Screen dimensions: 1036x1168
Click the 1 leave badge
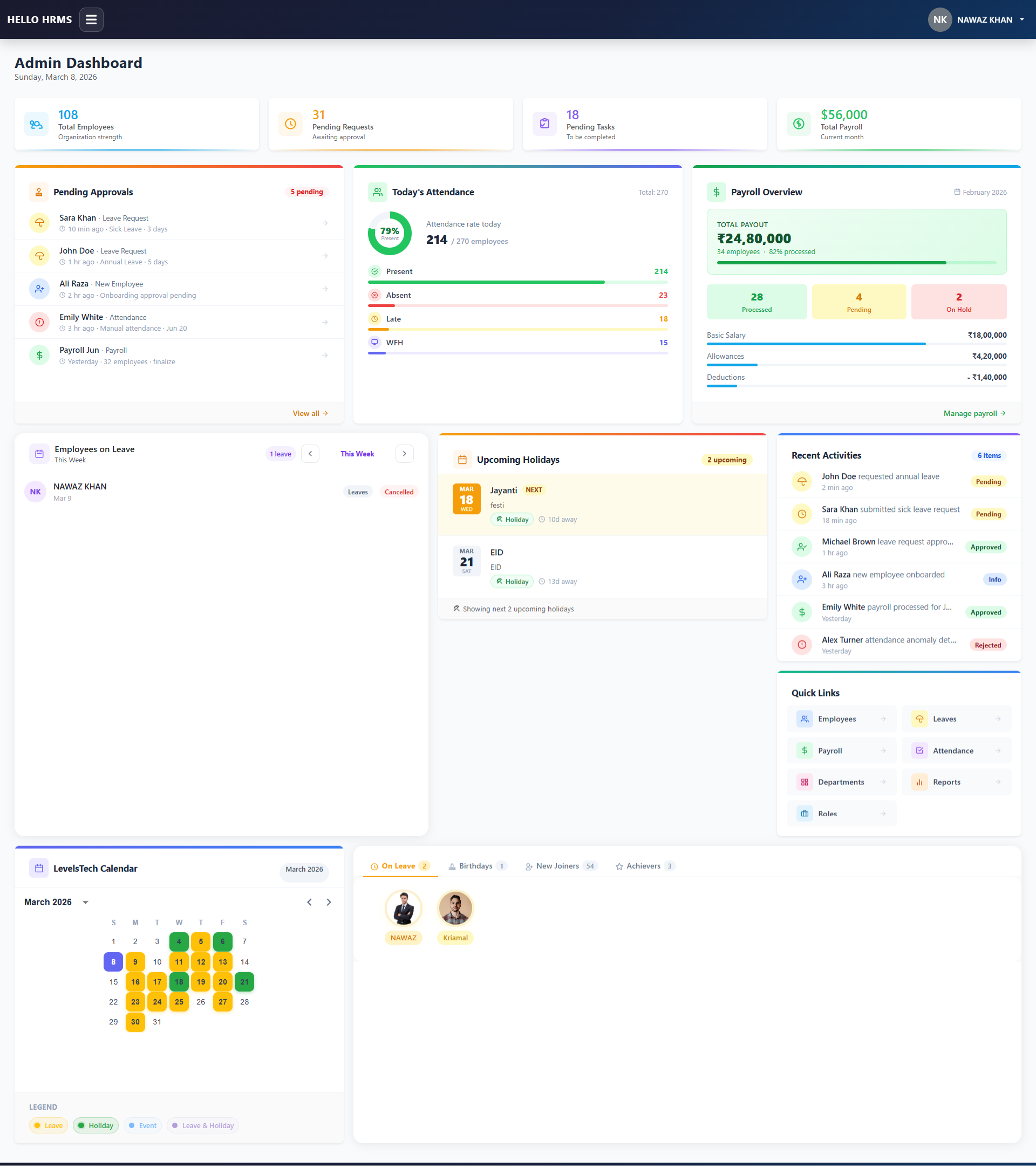pos(281,454)
